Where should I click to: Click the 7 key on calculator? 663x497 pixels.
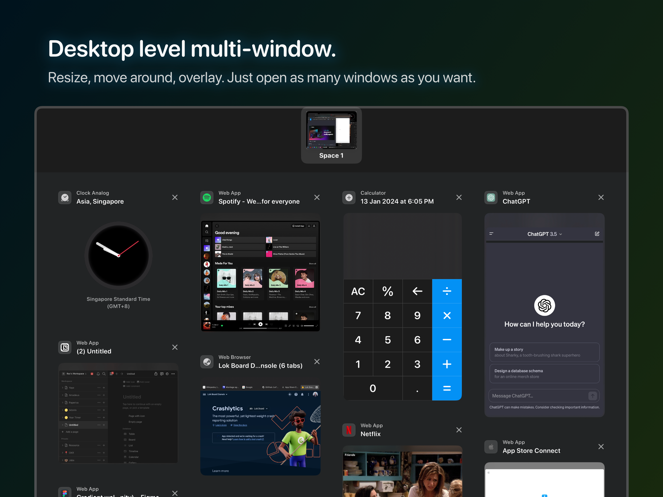coord(358,316)
